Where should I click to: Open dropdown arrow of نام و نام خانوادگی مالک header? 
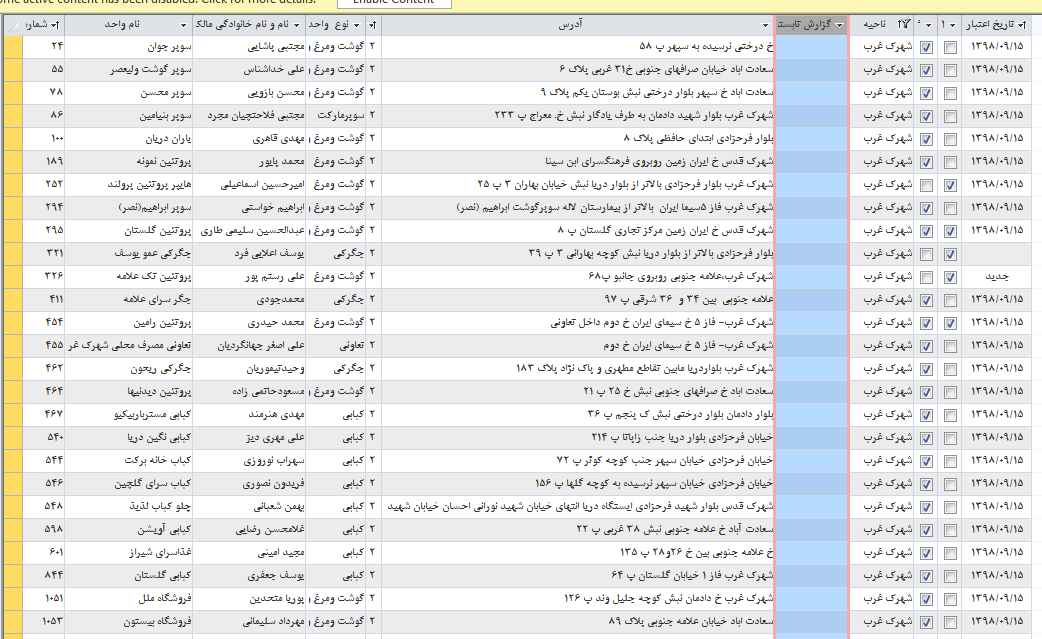296,25
